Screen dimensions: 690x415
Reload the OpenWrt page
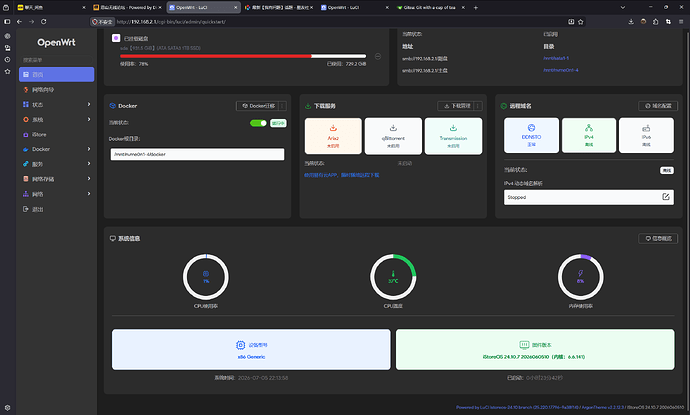pyautogui.click(x=44, y=22)
